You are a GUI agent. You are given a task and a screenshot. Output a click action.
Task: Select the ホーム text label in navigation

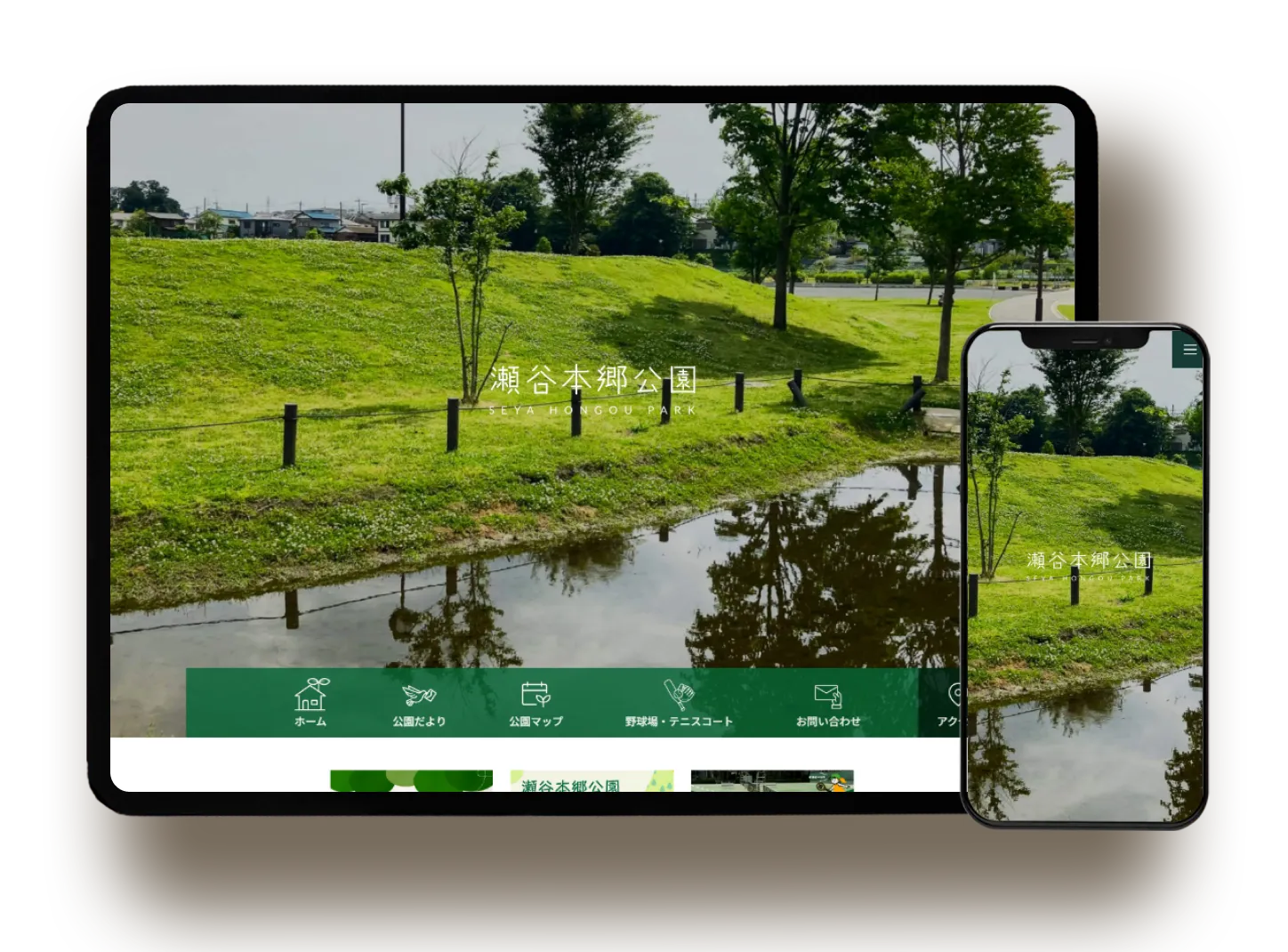310,722
